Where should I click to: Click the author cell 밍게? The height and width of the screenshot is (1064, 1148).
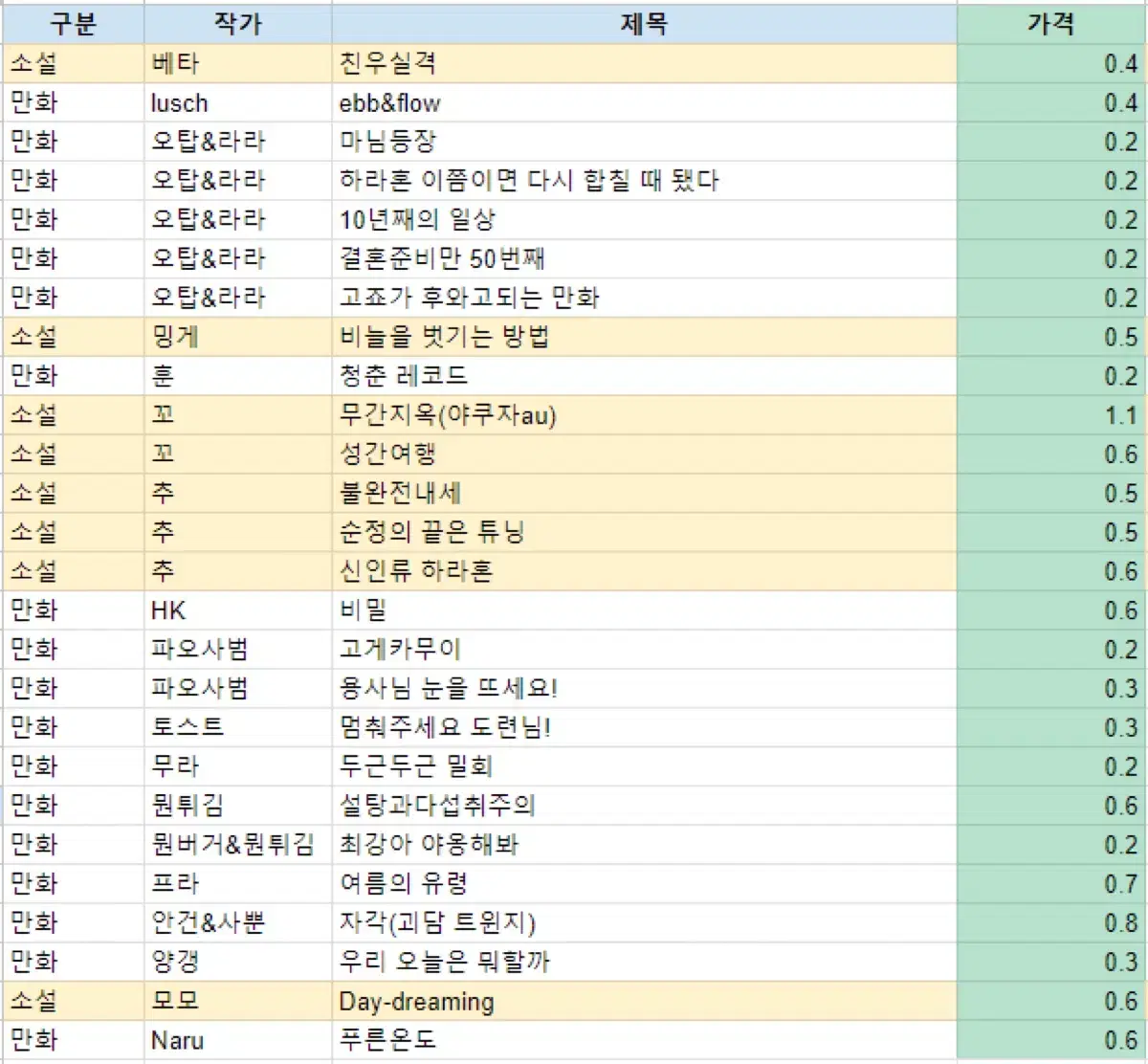[x=237, y=337]
